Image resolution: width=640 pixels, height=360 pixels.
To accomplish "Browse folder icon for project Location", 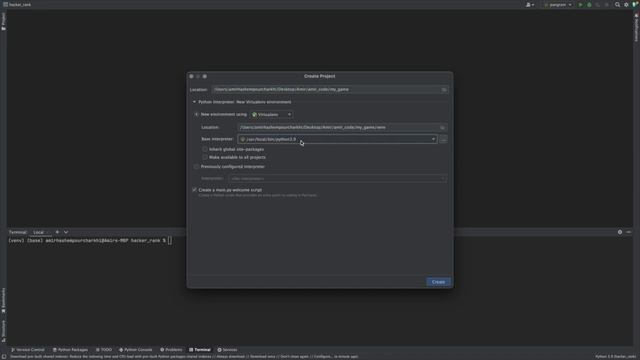I will point(444,90).
